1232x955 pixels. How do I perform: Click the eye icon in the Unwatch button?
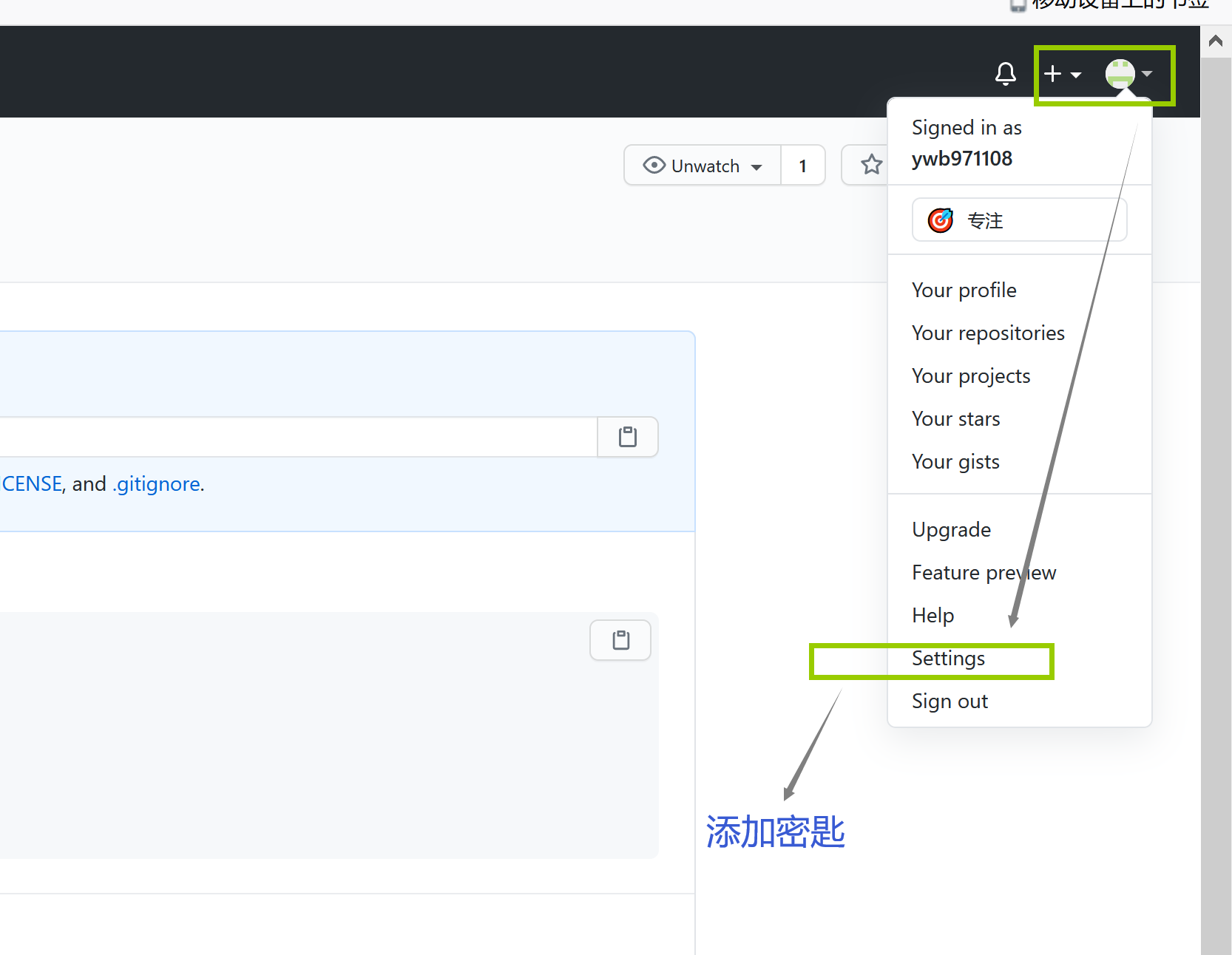coord(654,165)
